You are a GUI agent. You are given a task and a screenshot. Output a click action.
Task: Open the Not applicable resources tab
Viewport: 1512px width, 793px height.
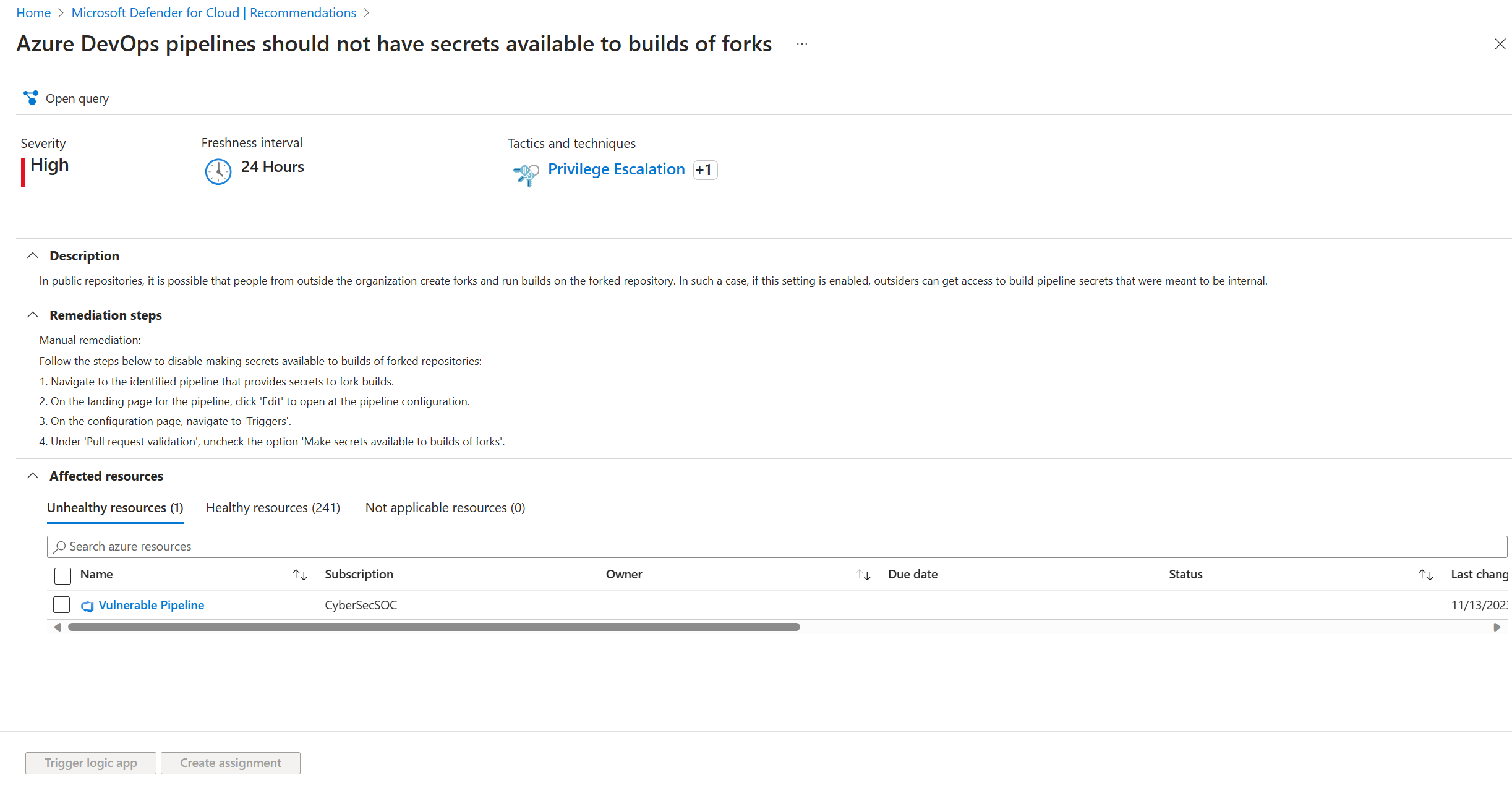[x=445, y=507]
